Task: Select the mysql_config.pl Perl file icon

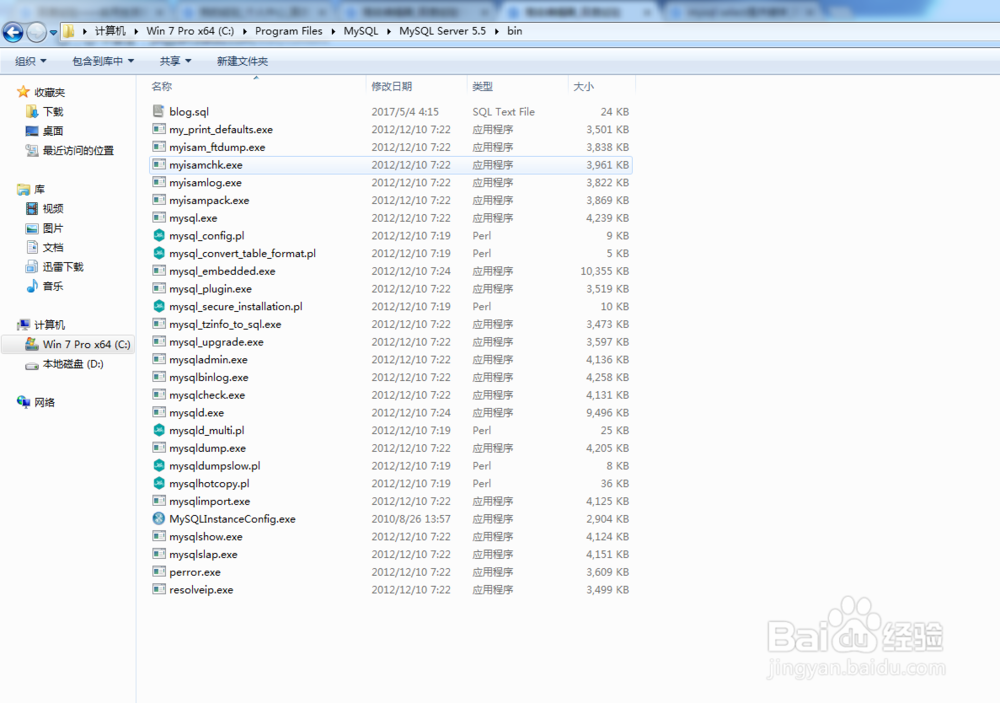Action: 159,235
